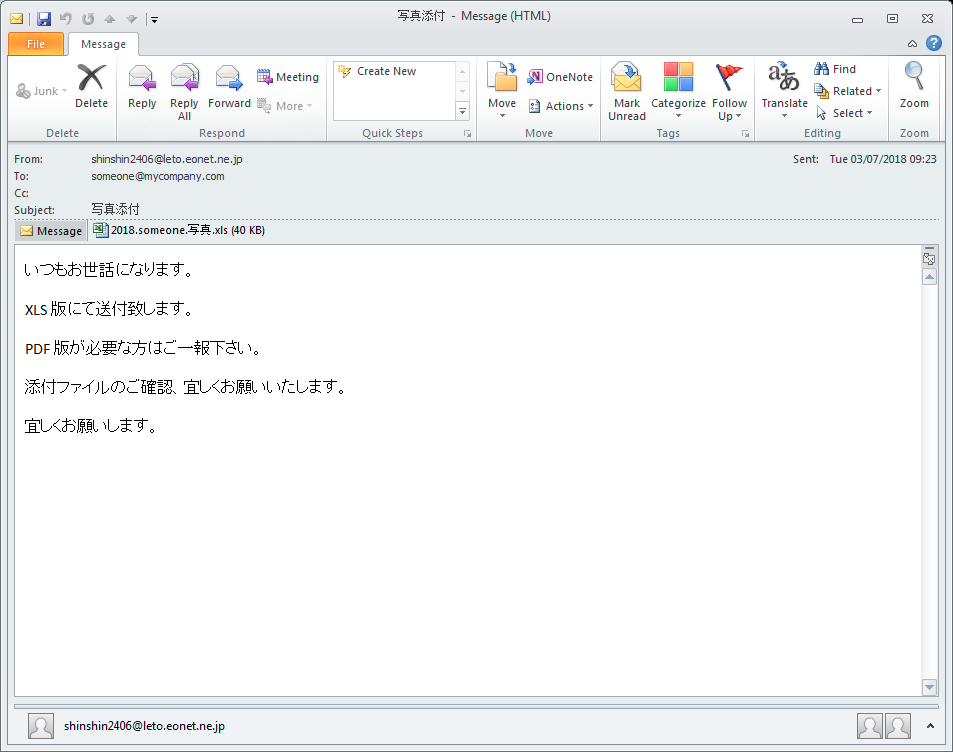The image size is (953, 752).
Task: Click the line PDF 版が必要な方はご一報下さい。
Action: [143, 348]
